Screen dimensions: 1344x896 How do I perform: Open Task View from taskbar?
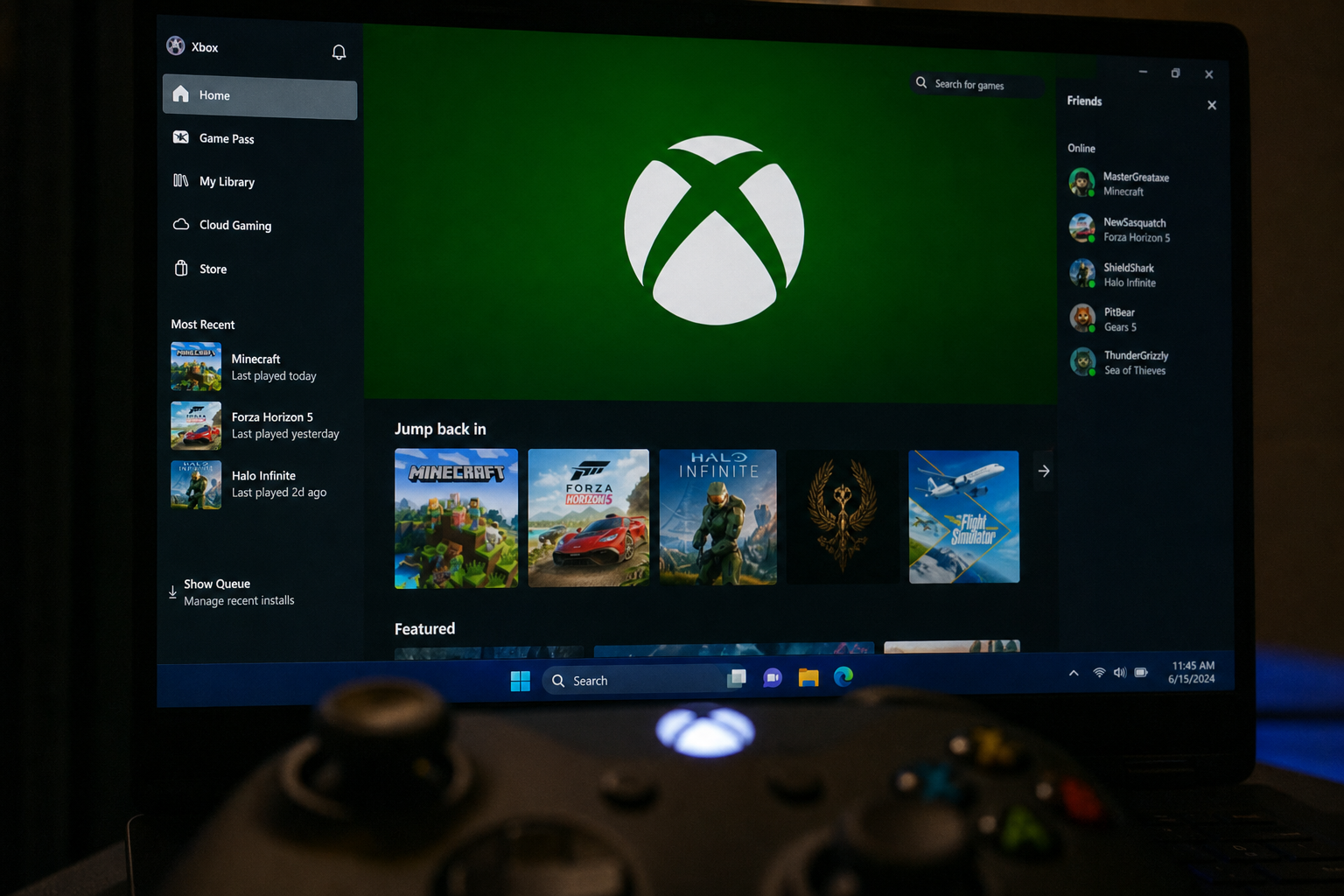click(x=737, y=678)
